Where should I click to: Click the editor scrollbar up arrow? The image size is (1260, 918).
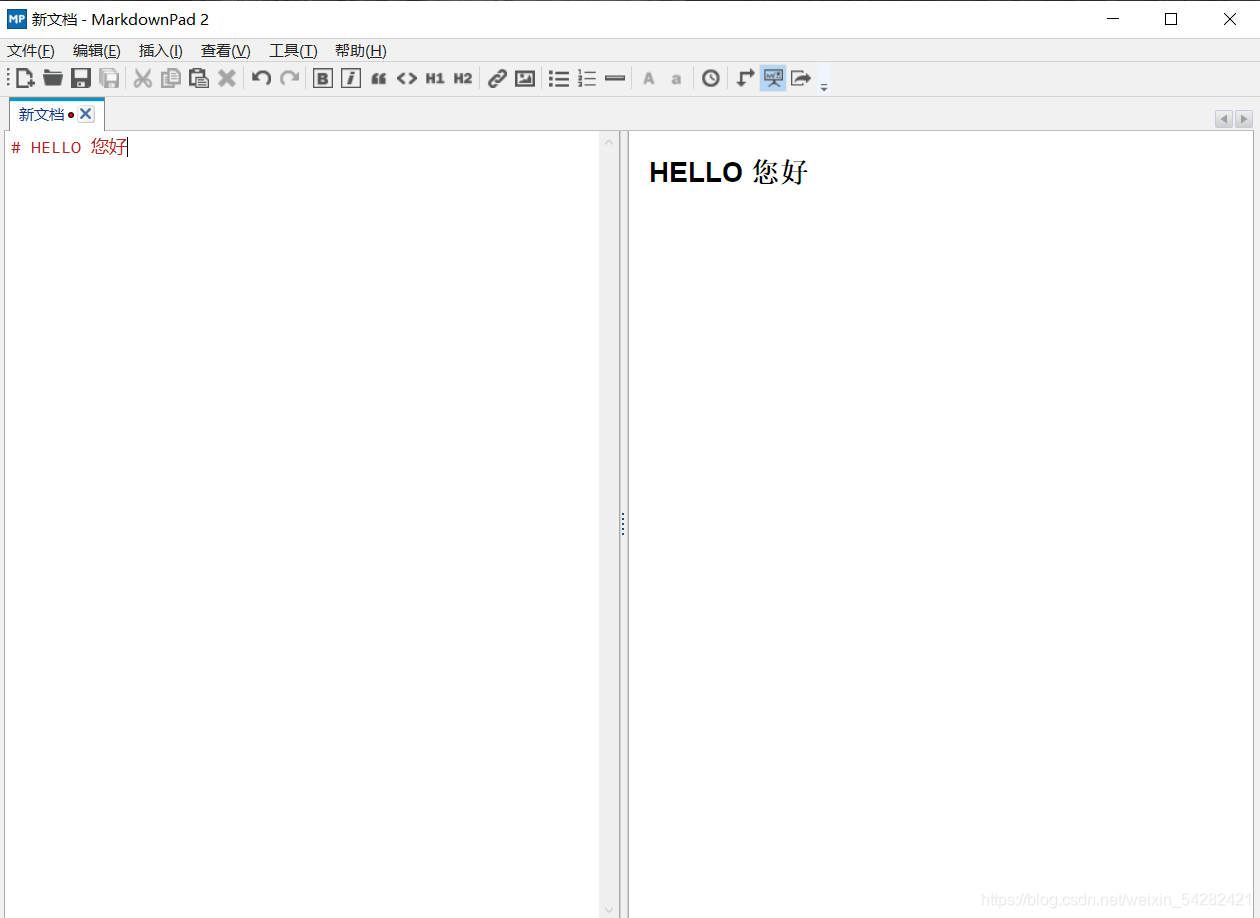click(609, 142)
